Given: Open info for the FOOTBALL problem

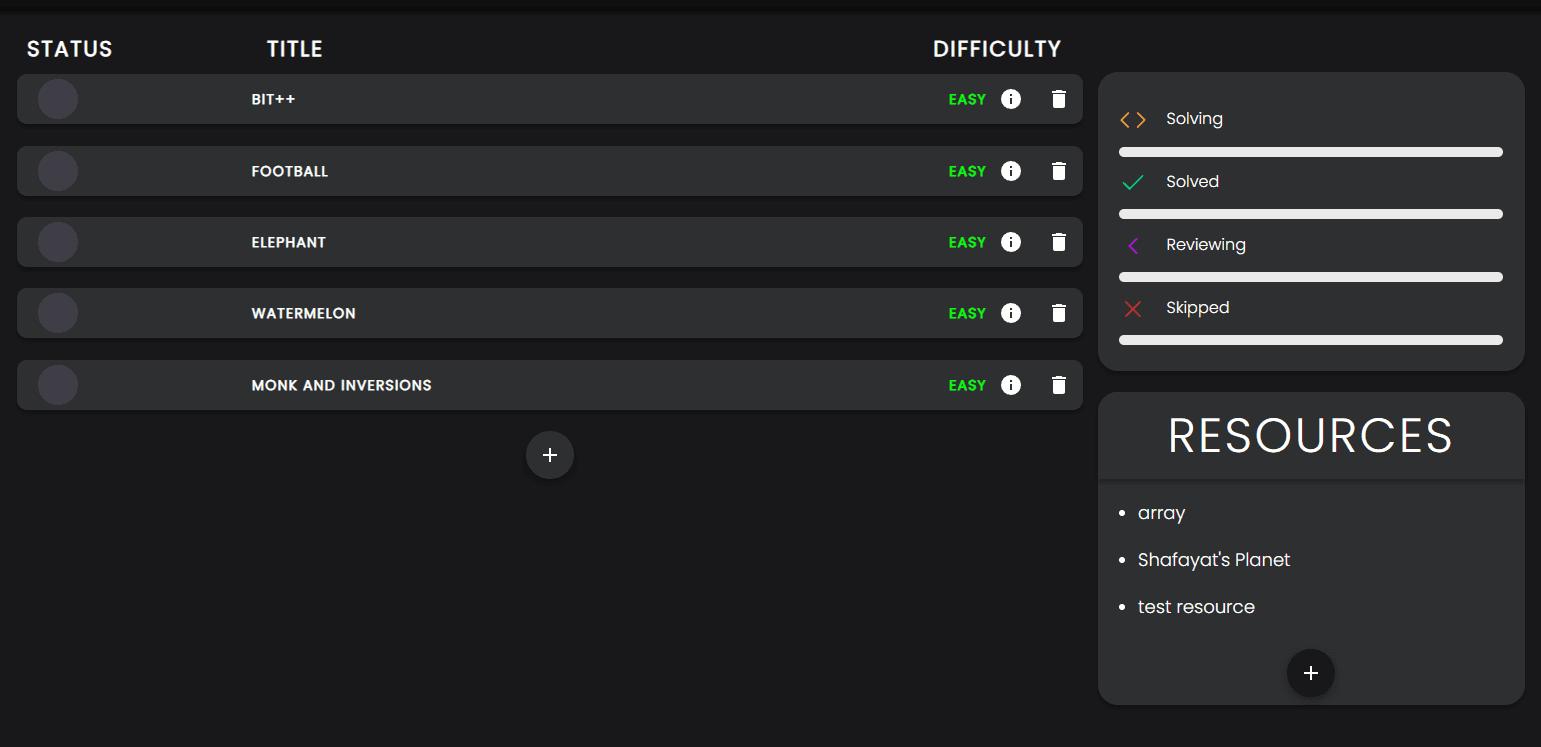Looking at the screenshot, I should pyautogui.click(x=1011, y=171).
